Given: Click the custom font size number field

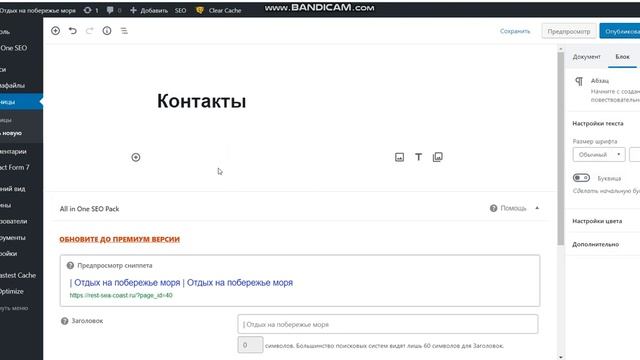Looking at the screenshot, I should 635,155.
